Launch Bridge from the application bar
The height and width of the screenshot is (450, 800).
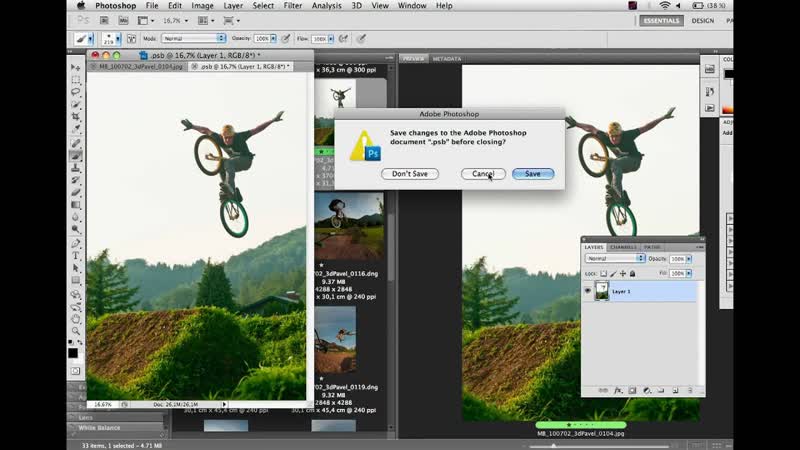click(x=104, y=20)
